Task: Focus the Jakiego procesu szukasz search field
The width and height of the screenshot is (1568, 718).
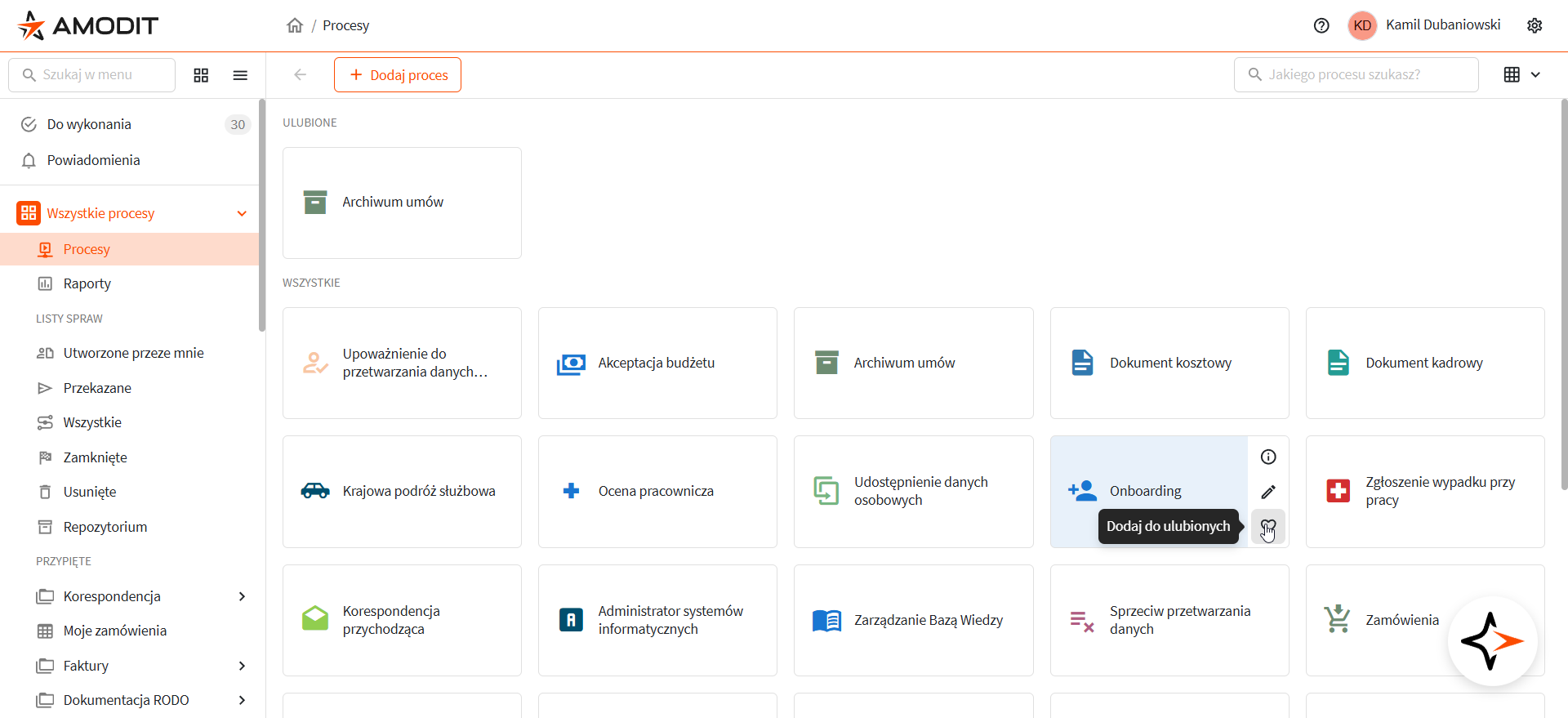Action: [x=1356, y=75]
